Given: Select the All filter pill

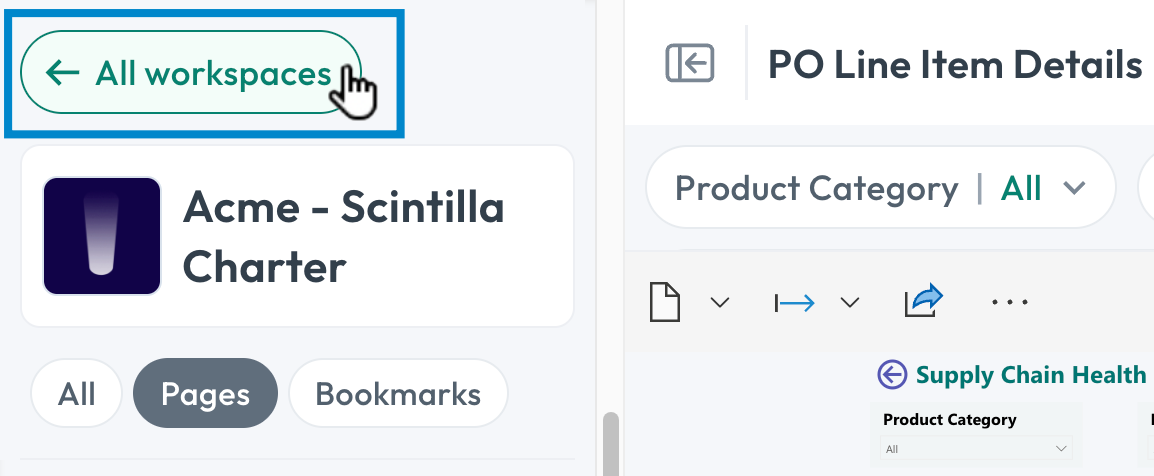Looking at the screenshot, I should [x=77, y=394].
